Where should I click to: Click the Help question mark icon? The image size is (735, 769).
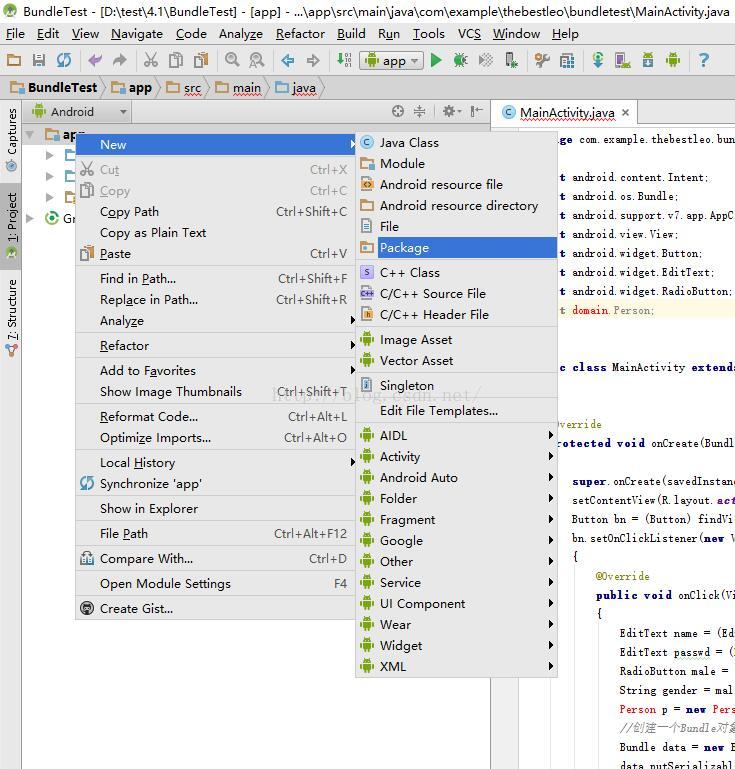pos(704,60)
